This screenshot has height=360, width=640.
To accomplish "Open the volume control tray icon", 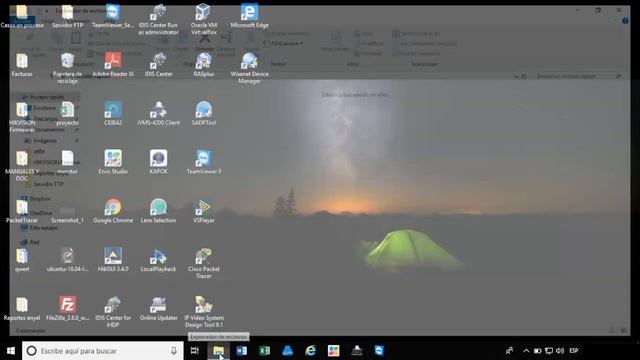I will pos(560,351).
